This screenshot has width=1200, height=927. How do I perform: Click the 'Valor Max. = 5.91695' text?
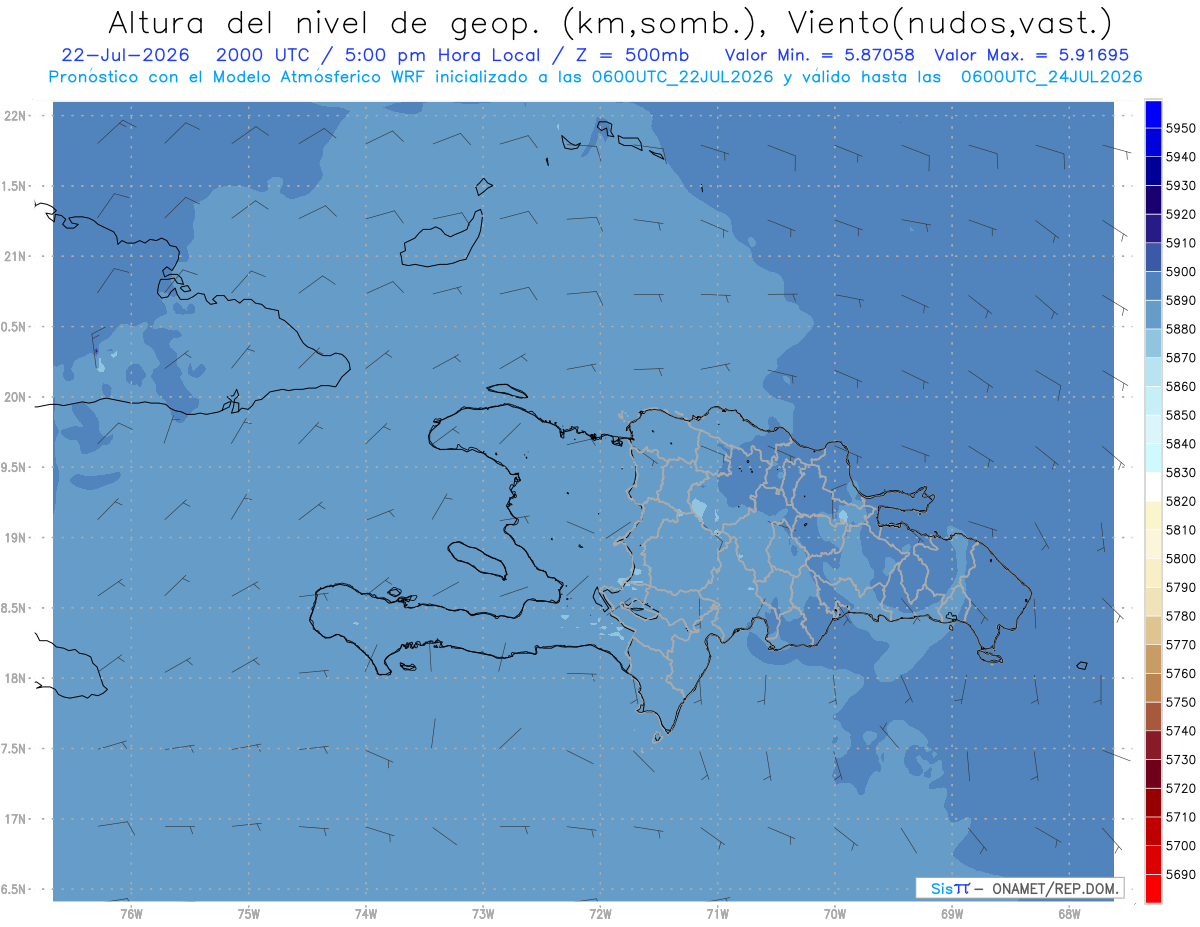click(x=1033, y=55)
